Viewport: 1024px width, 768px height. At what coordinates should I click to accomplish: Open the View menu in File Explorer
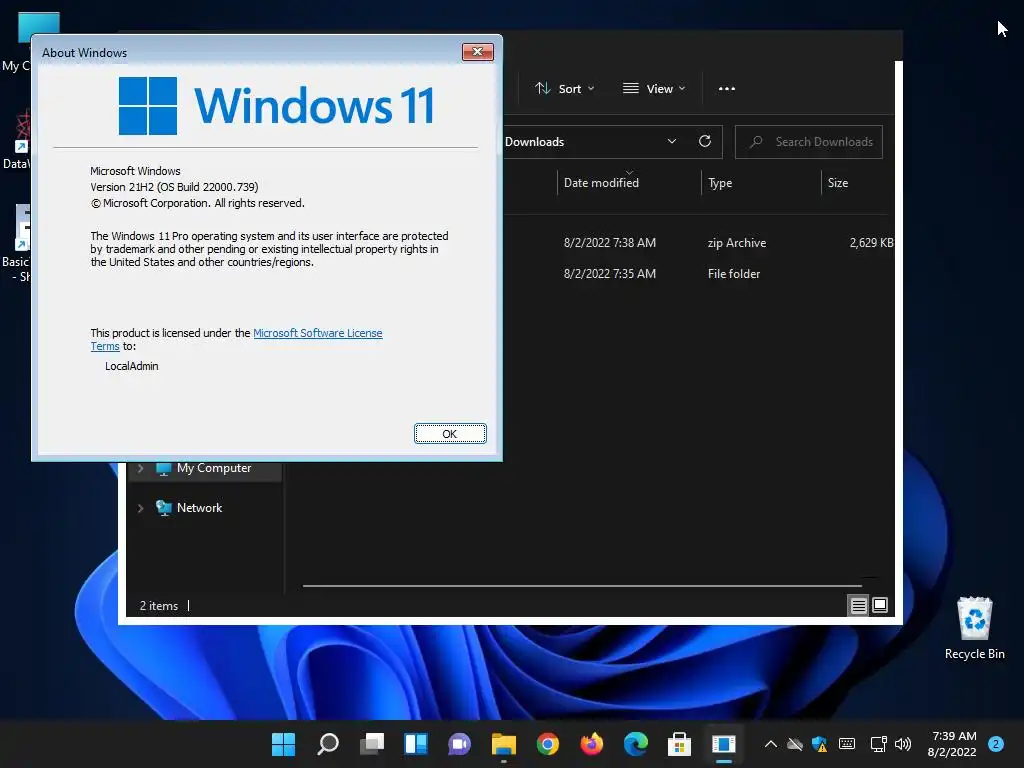point(654,89)
